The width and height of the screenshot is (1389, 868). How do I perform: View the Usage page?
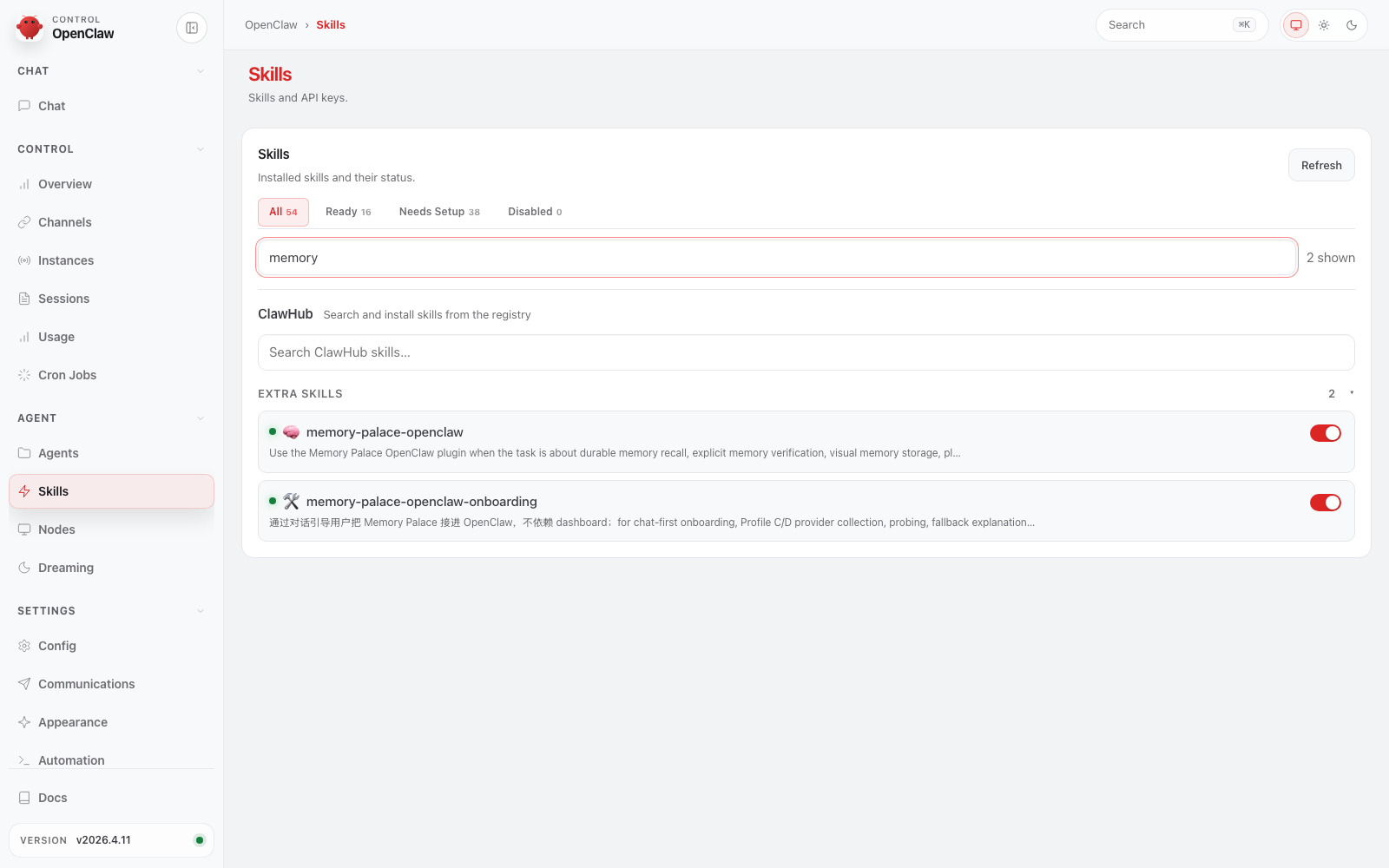[111, 337]
